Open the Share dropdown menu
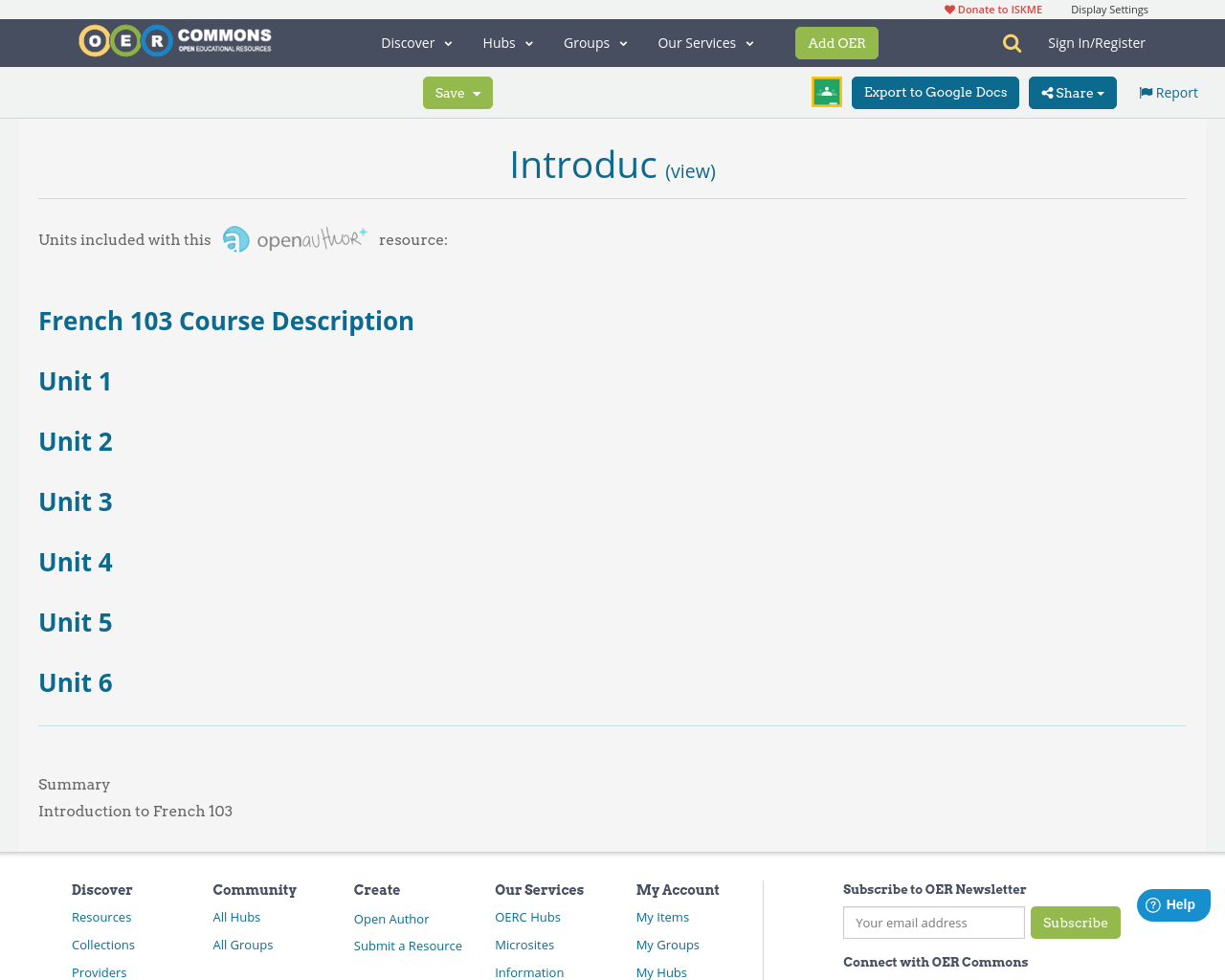Image resolution: width=1225 pixels, height=980 pixels. [1072, 93]
